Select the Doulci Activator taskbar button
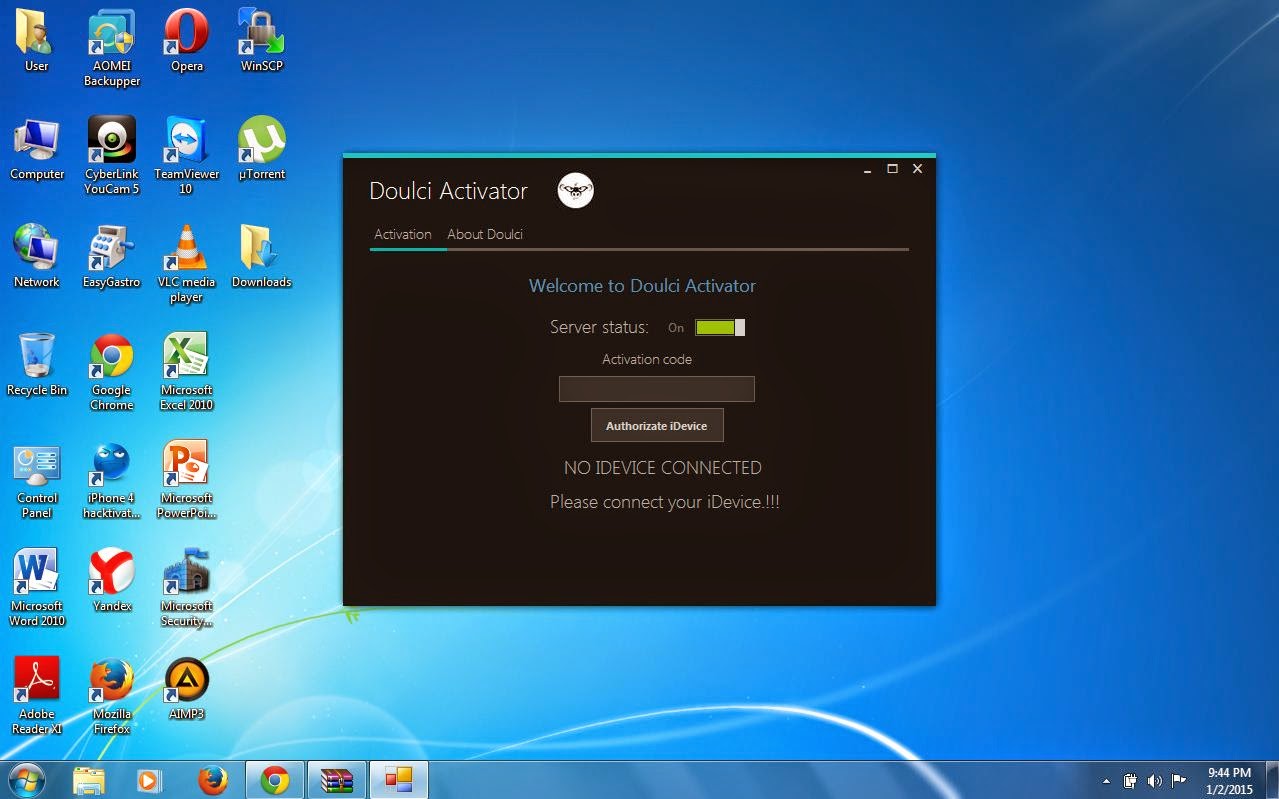The image size is (1279, 799). [399, 780]
